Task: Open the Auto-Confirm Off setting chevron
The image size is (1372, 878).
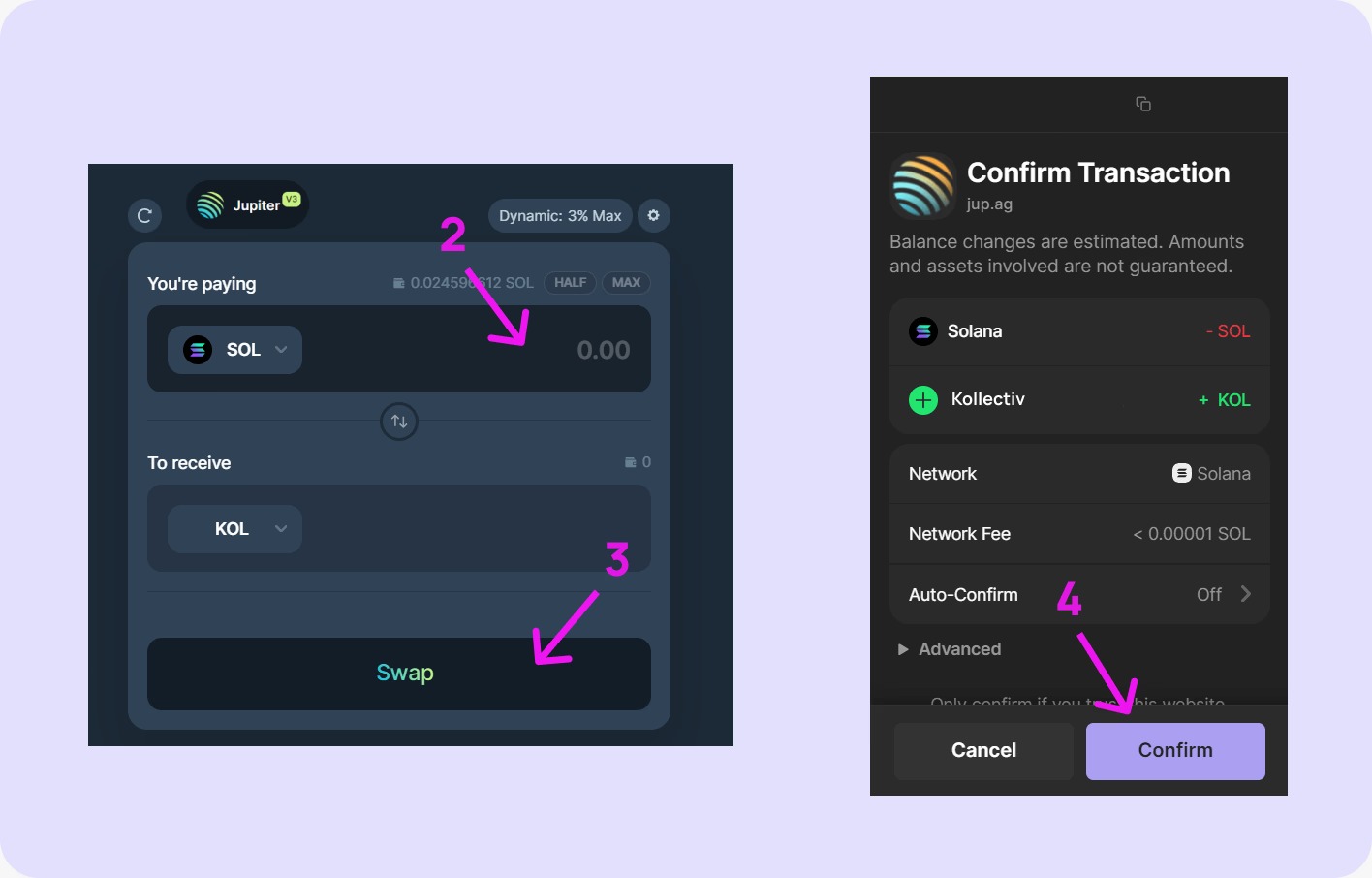Action: pos(1246,594)
